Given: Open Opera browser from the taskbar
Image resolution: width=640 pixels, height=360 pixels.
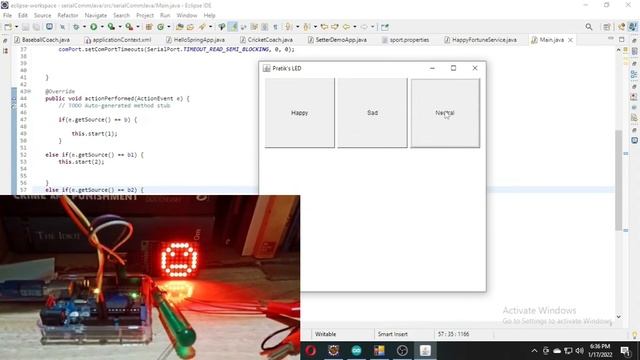Looking at the screenshot, I should (311, 351).
